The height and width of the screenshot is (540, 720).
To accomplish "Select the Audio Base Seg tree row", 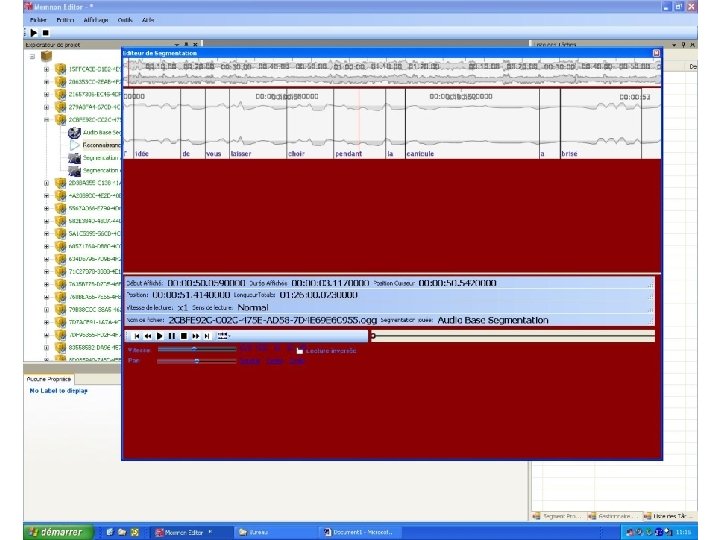I will 101,133.
